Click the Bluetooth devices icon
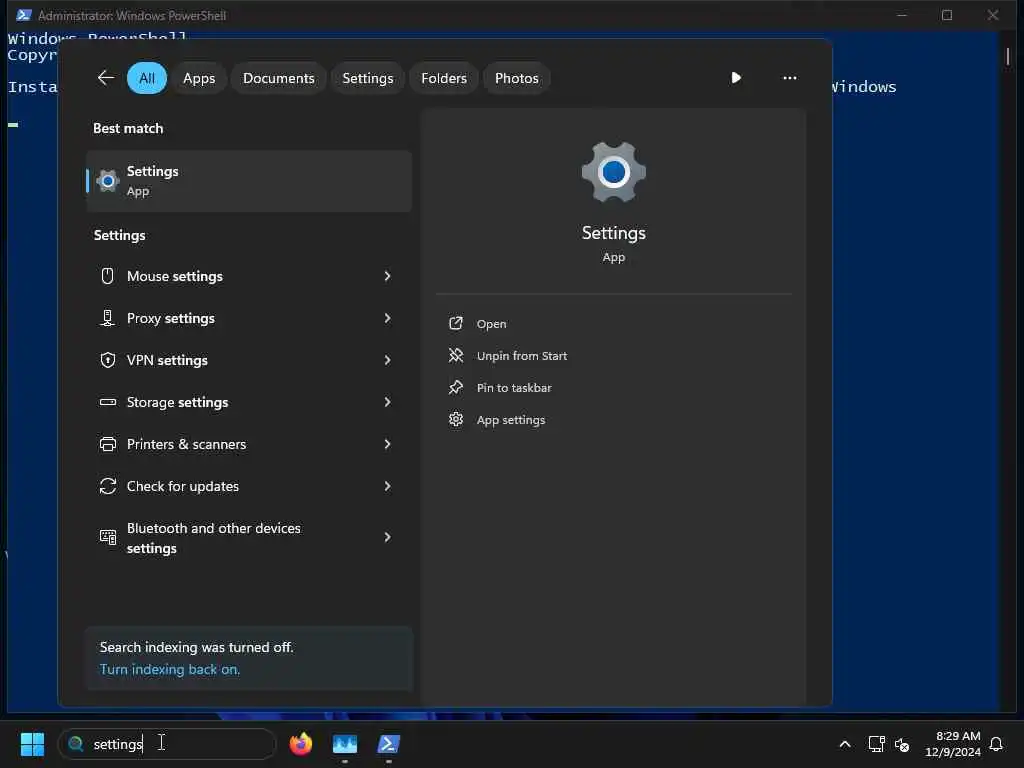This screenshot has height=768, width=1024. pos(108,537)
